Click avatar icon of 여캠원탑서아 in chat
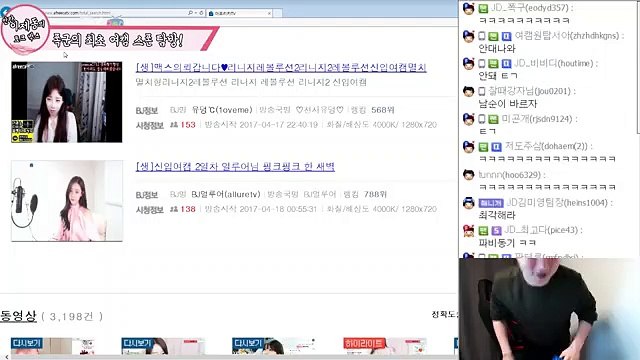The width and height of the screenshot is (640, 360). pyautogui.click(x=469, y=36)
